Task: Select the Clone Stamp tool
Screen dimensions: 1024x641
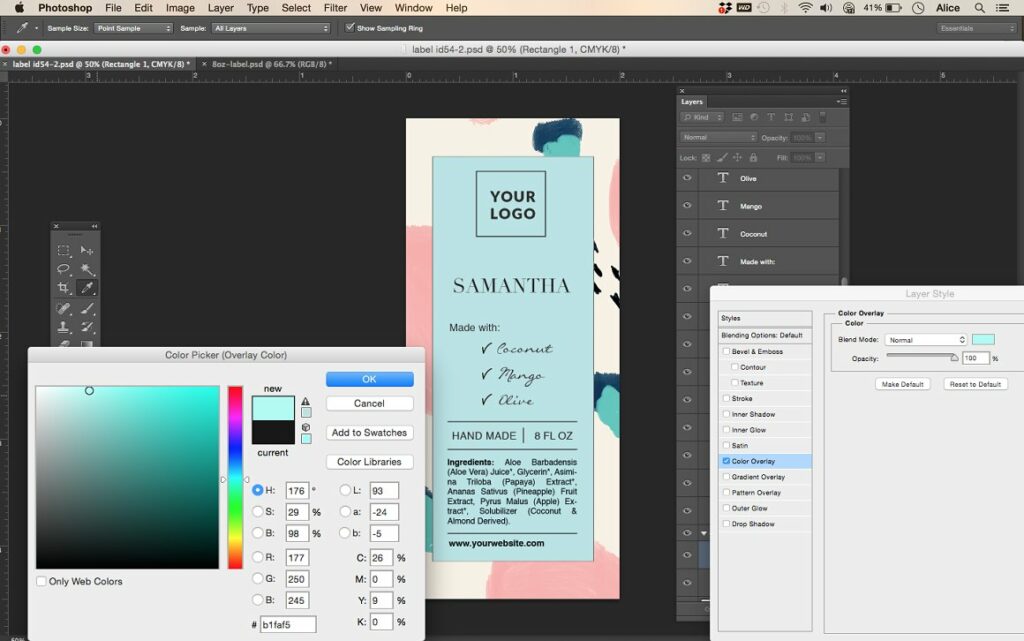Action: pos(62,325)
